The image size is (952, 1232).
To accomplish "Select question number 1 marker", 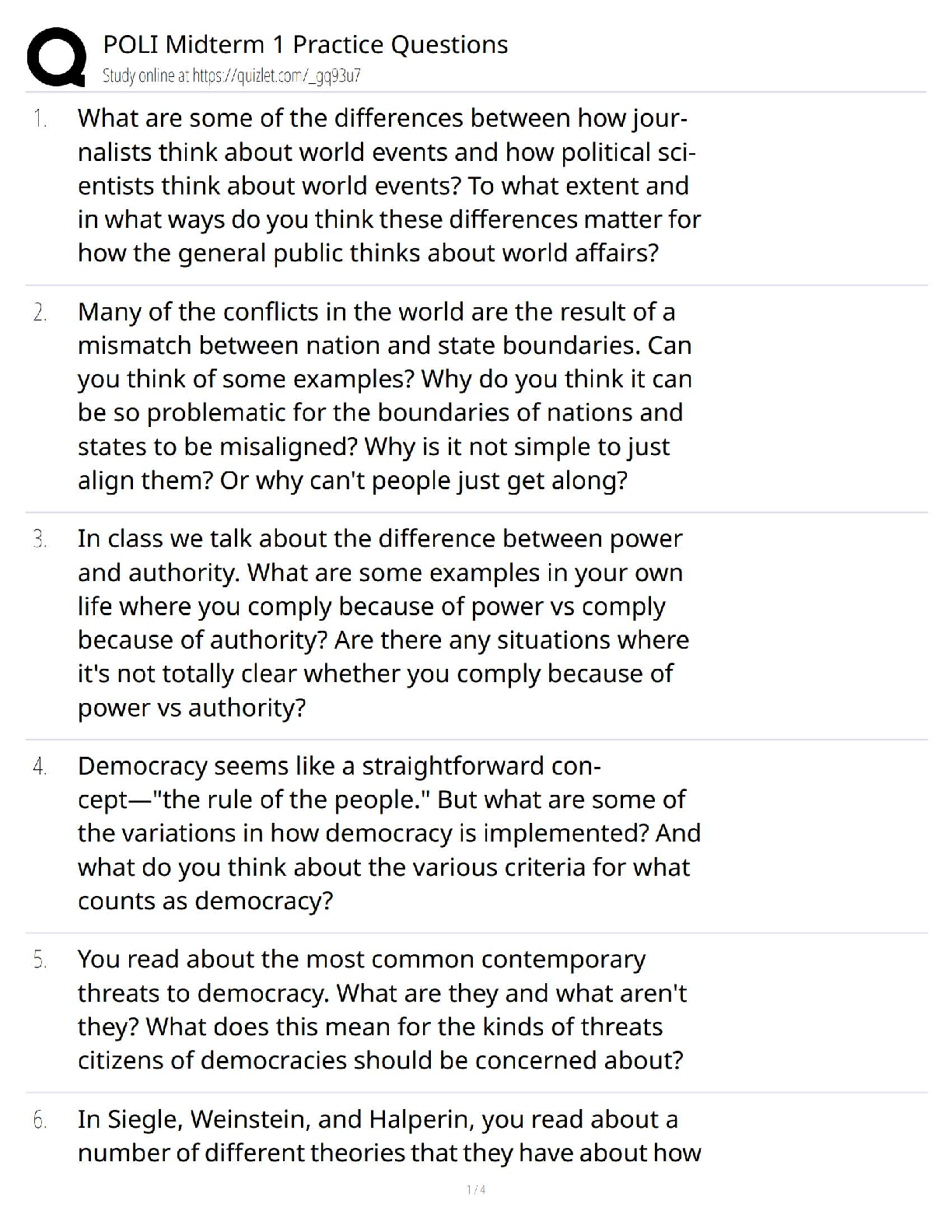I will (x=40, y=119).
